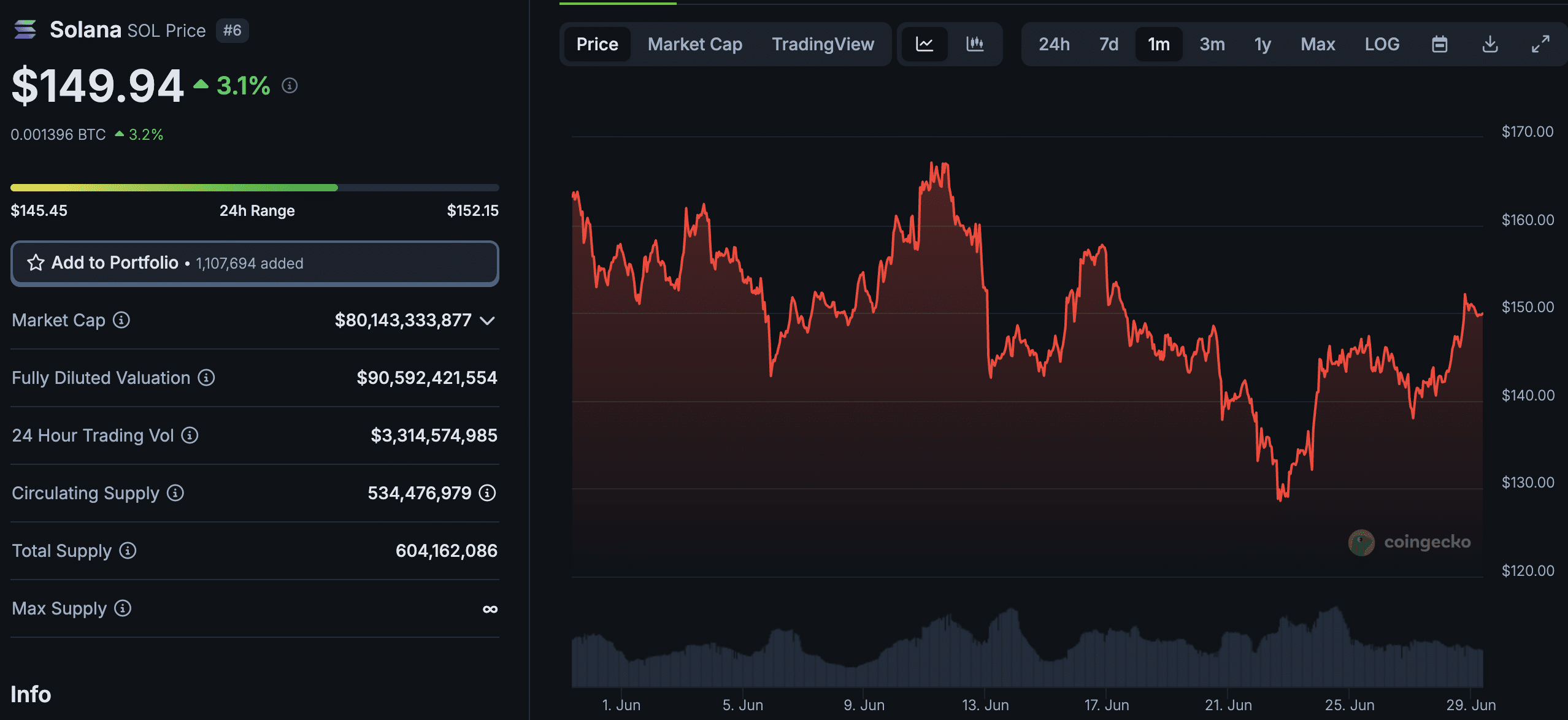Screen dimensions: 1568x720
Task: Click the star icon in Add to Portfolio
Action: pos(36,263)
